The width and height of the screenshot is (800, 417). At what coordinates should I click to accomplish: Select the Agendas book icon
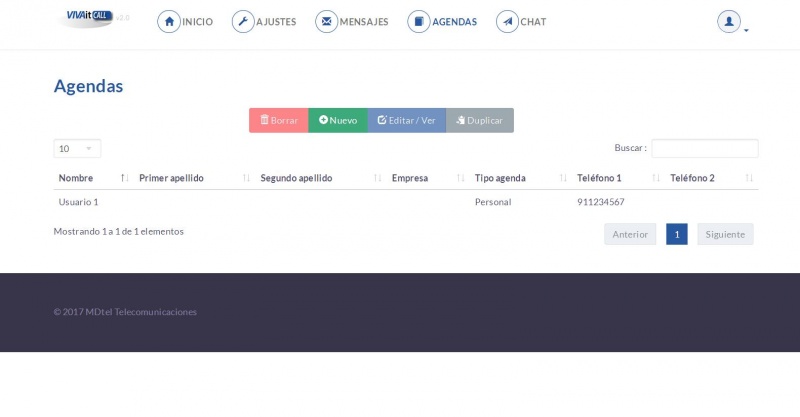click(x=419, y=21)
